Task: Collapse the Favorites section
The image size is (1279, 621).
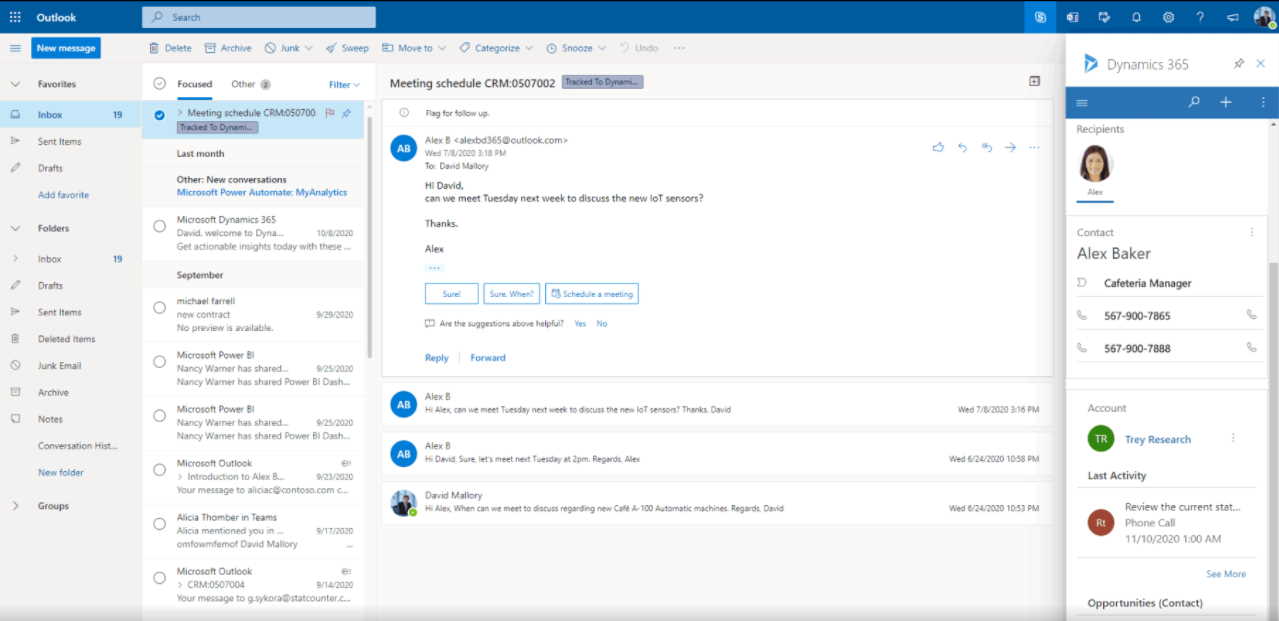Action: [x=15, y=84]
